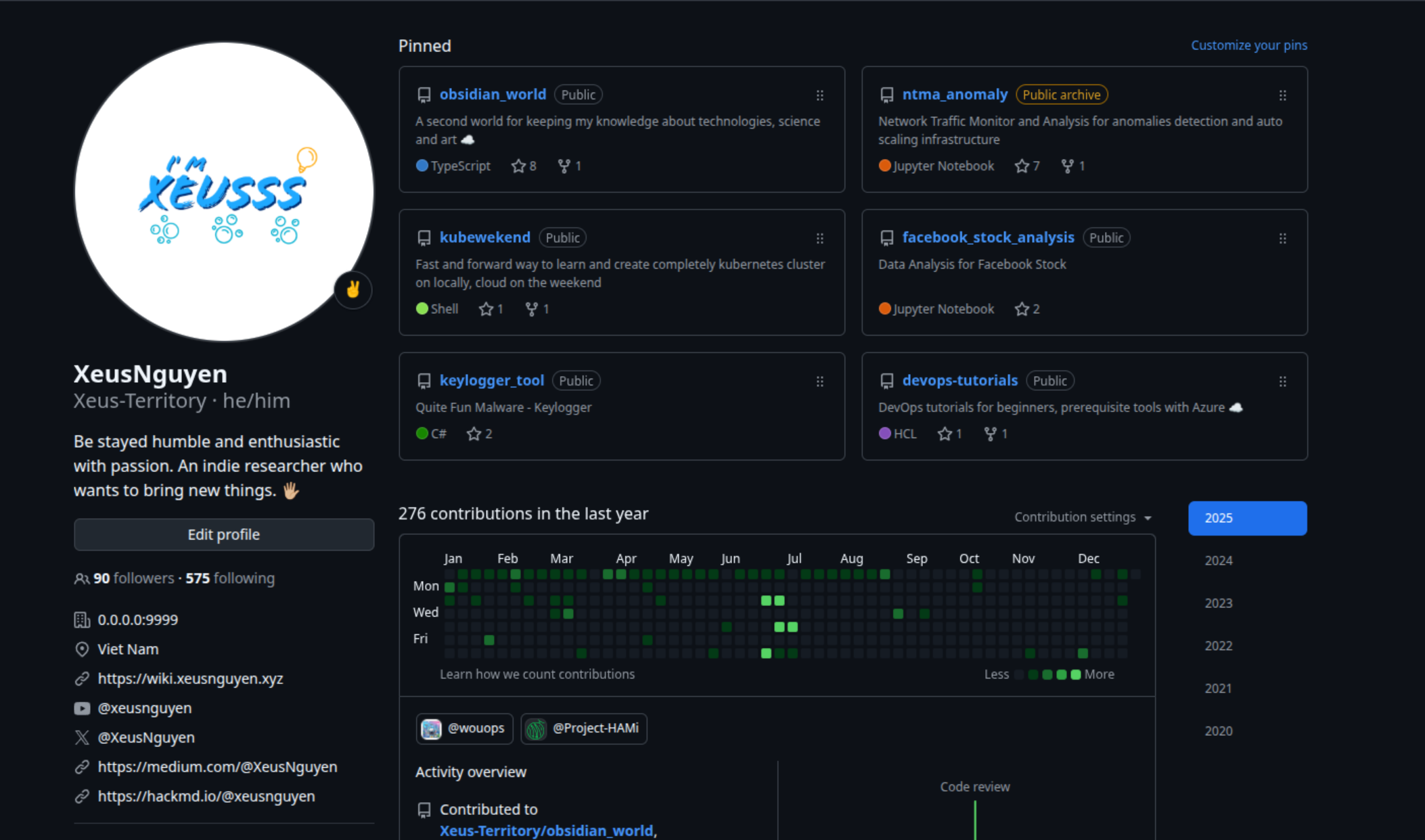Select the 2022 contribution year
The height and width of the screenshot is (840, 1425).
pos(1219,646)
